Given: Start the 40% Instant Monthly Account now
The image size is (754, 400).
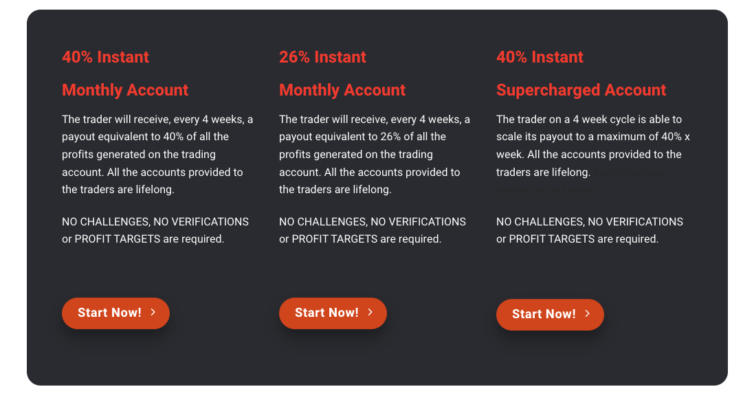Looking at the screenshot, I should pyautogui.click(x=116, y=313).
